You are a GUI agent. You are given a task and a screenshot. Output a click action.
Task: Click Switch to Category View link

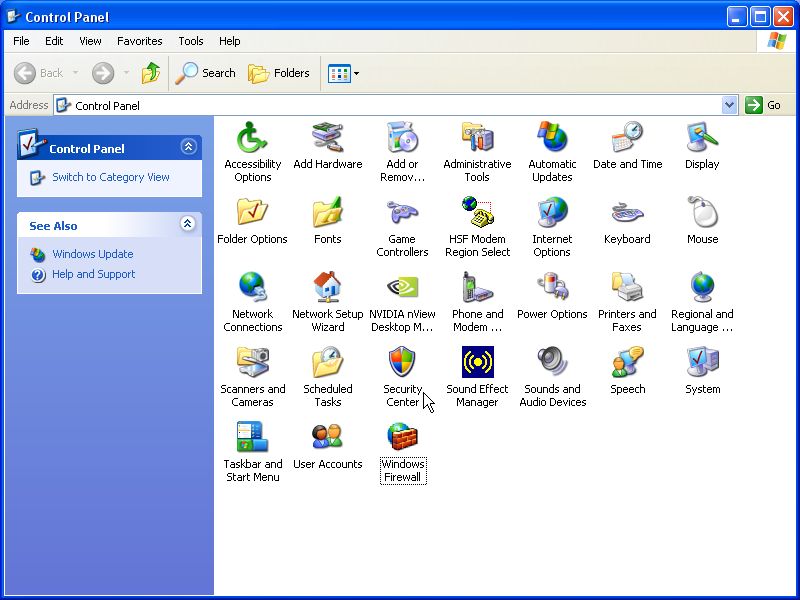110,177
